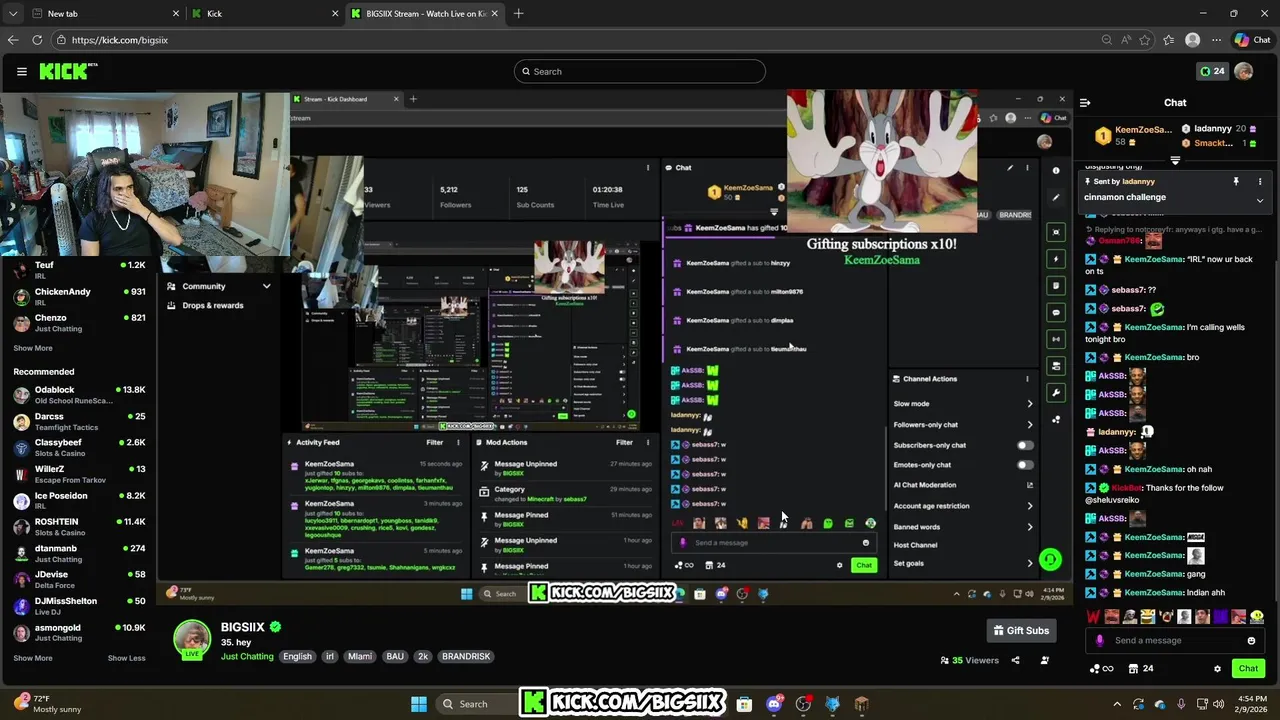This screenshot has width=1280, height=720.
Task: Click Show More under Recommended
Action: [33, 658]
